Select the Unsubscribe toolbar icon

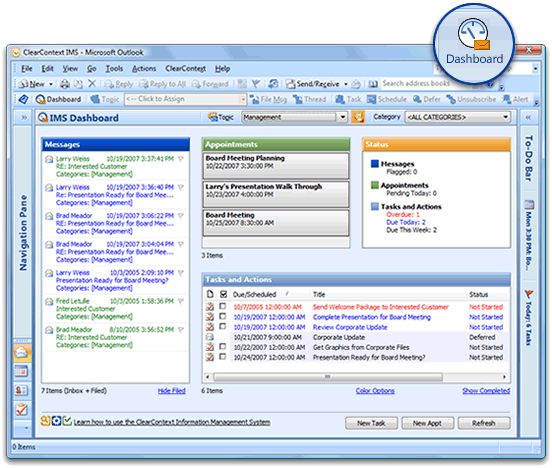coord(471,99)
